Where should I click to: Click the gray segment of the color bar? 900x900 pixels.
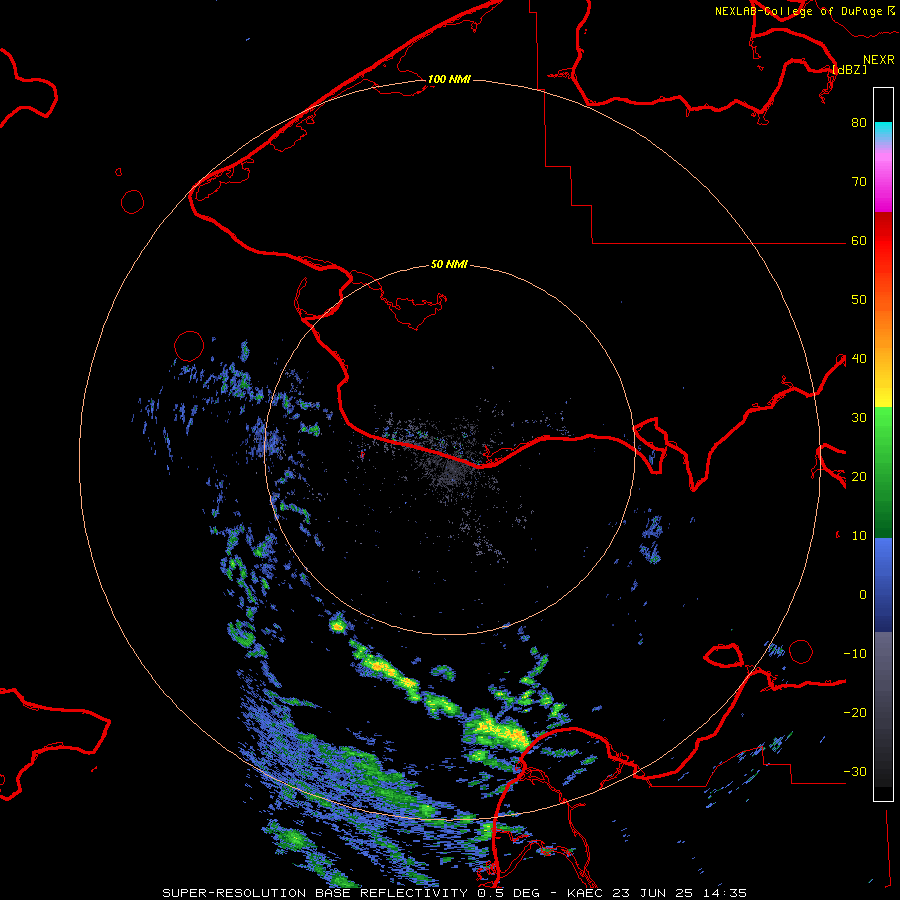click(x=883, y=709)
